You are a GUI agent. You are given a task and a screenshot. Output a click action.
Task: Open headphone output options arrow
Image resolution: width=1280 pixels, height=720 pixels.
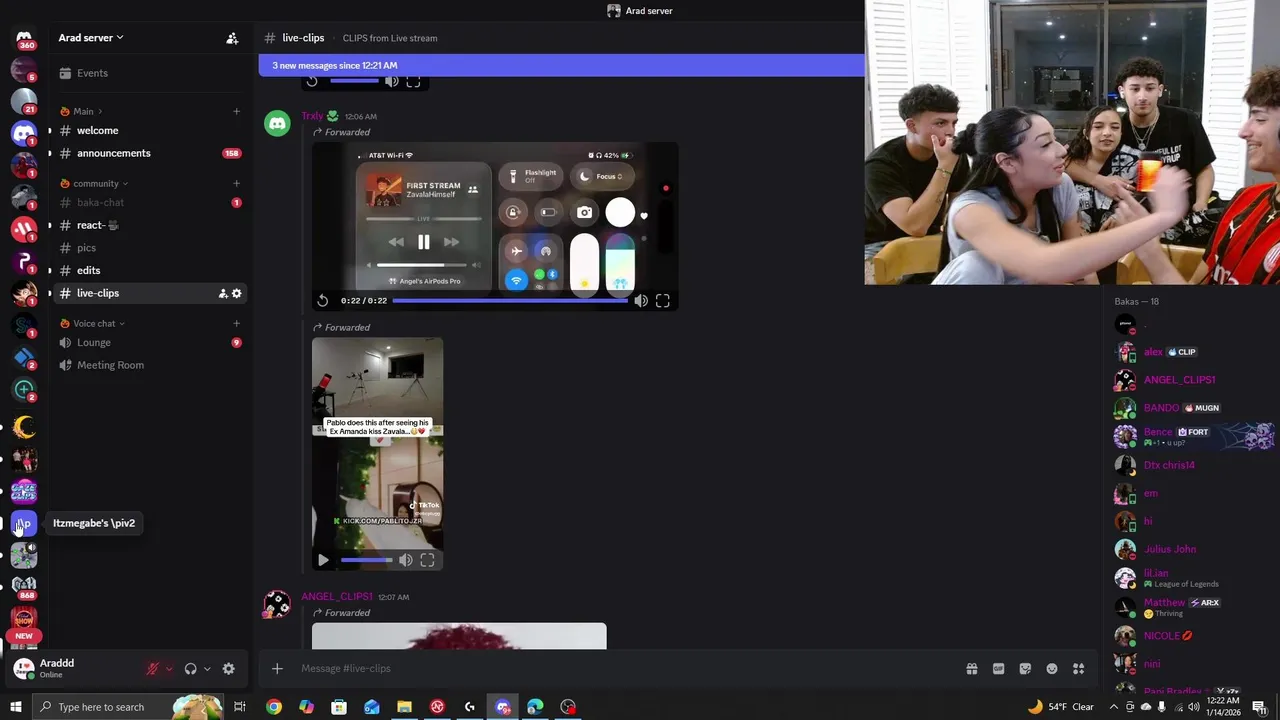coord(207,669)
